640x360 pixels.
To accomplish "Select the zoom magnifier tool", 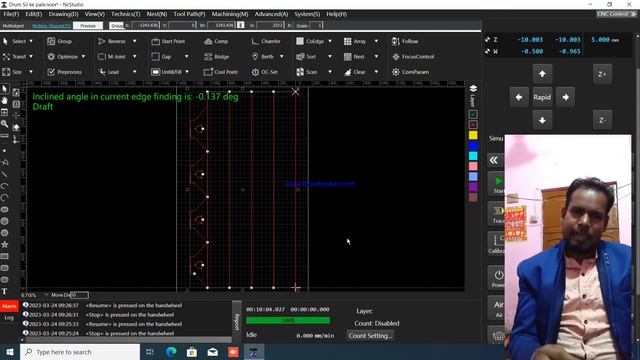I will (x=4, y=124).
